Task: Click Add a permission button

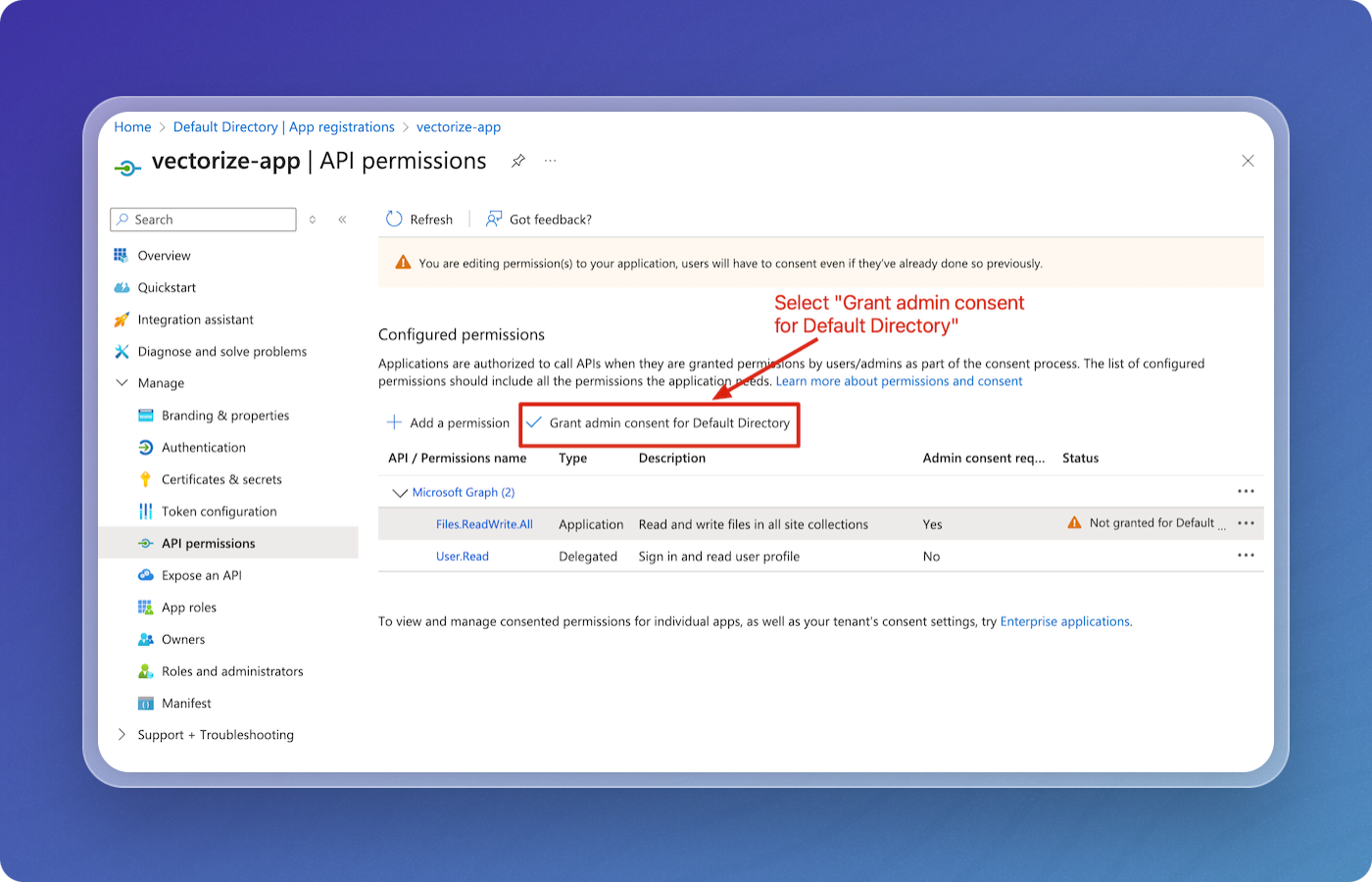Action: click(x=449, y=422)
